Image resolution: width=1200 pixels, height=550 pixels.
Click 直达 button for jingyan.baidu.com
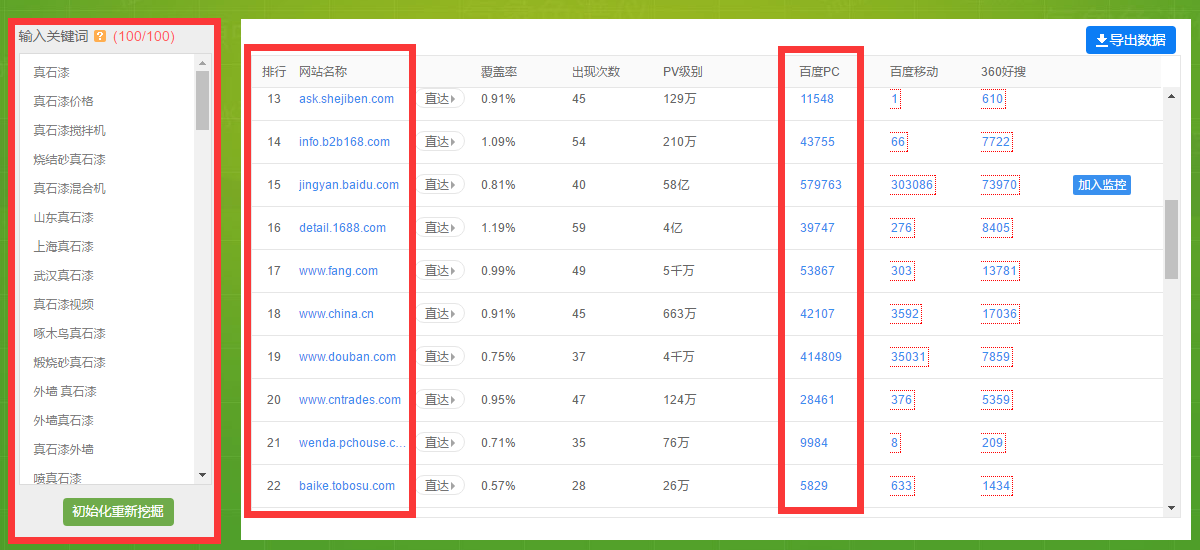440,185
